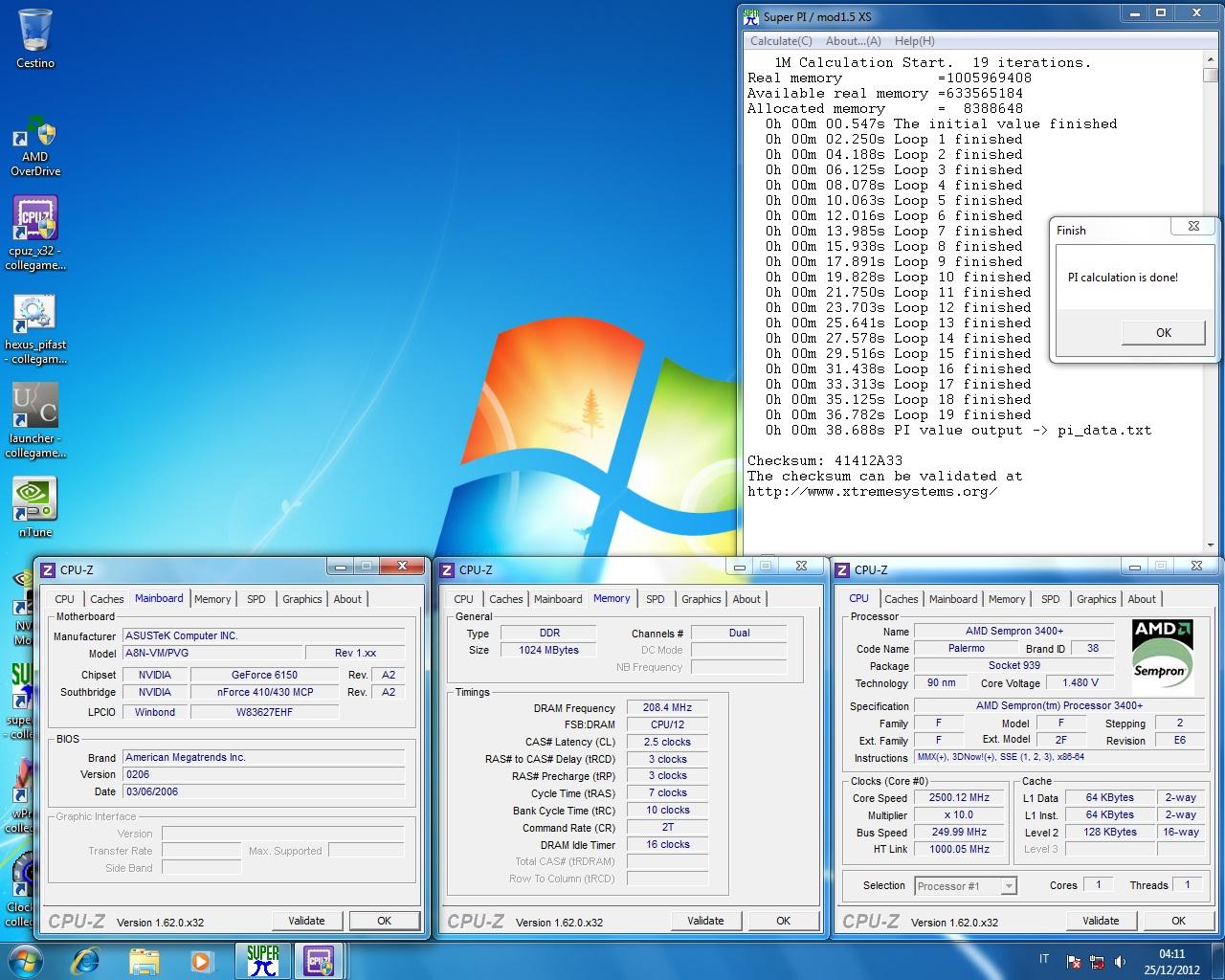This screenshot has width=1225, height=980.
Task: Open the Cestino recycle bin icon
Action: 35,38
